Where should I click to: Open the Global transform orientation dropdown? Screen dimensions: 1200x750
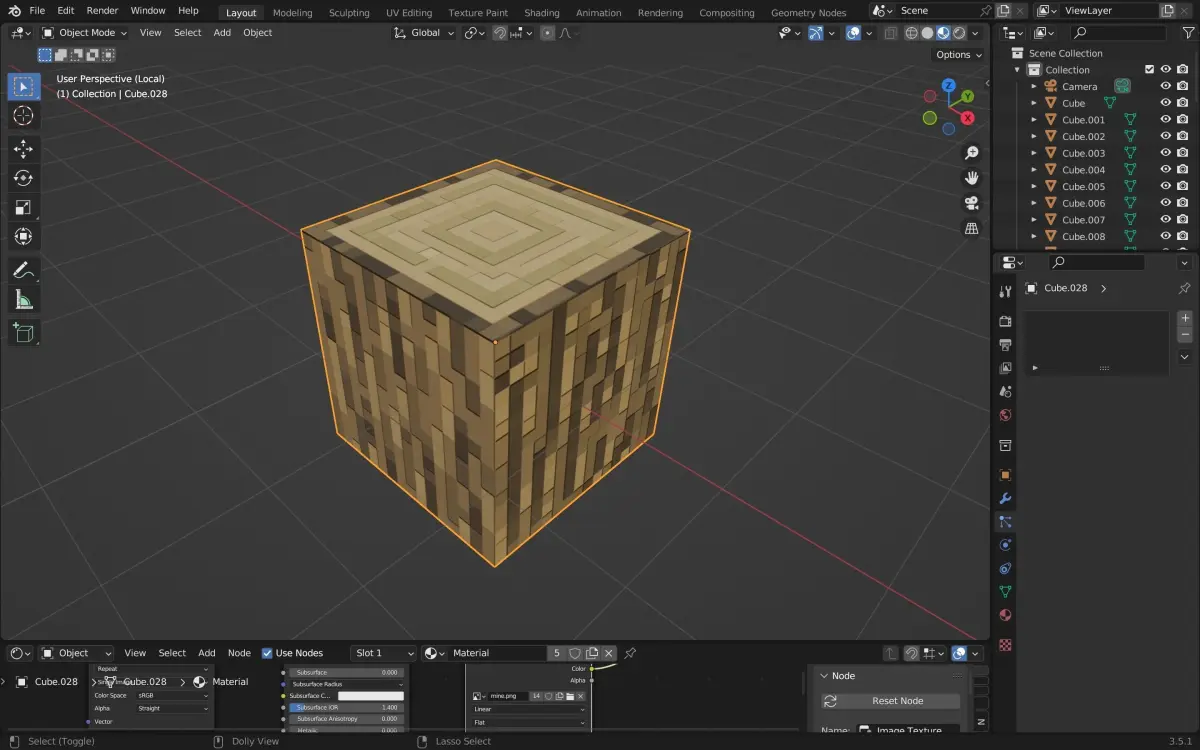pyautogui.click(x=425, y=32)
